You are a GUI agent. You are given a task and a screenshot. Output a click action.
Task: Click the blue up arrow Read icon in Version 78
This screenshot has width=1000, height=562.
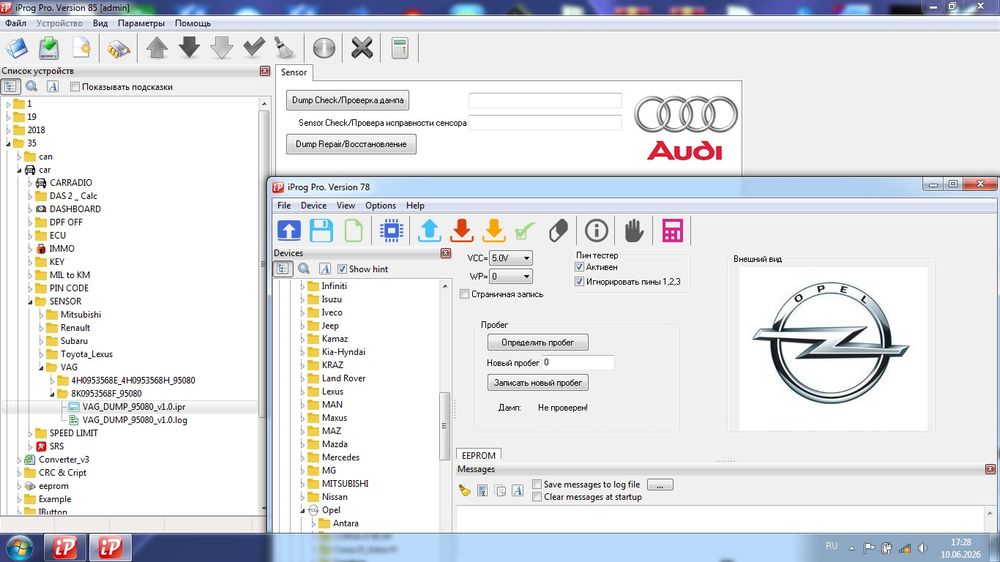(x=429, y=231)
